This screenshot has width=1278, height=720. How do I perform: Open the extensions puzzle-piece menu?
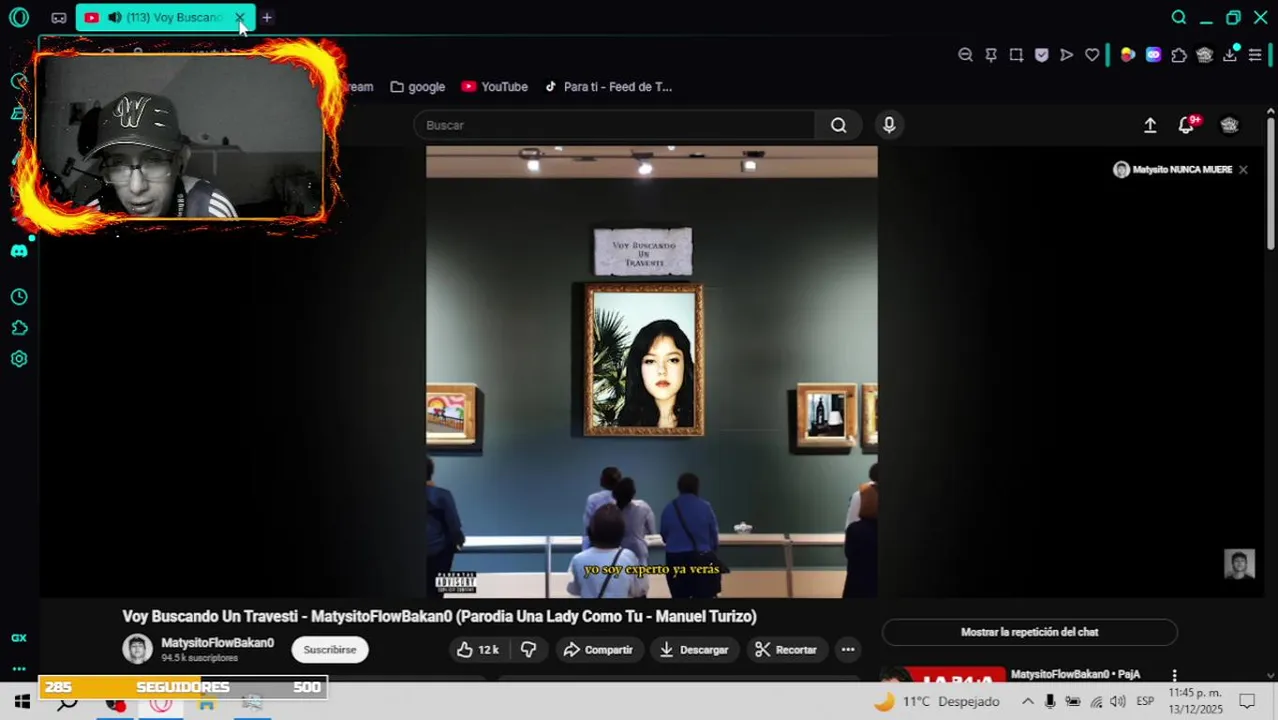point(1179,55)
